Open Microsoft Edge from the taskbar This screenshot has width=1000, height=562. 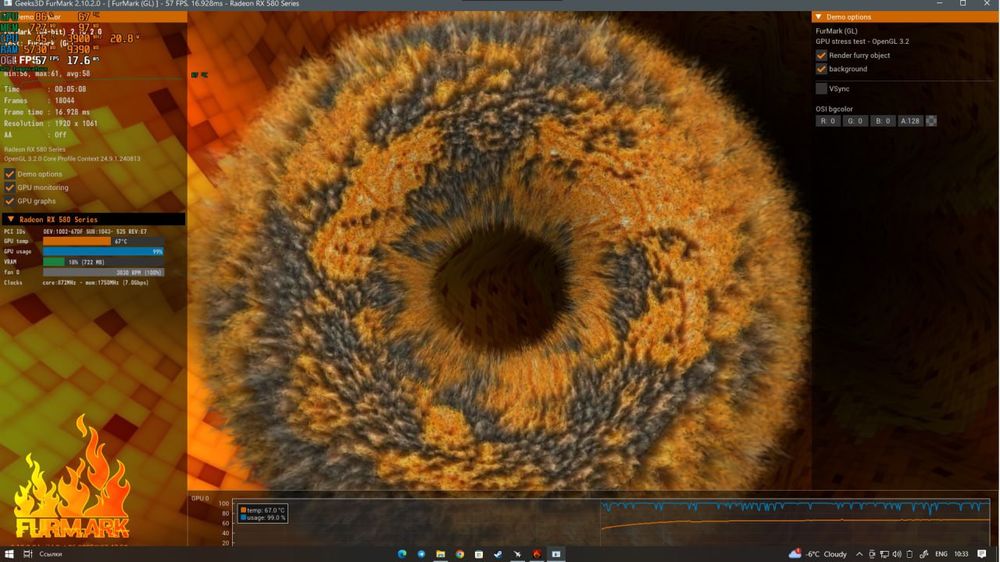tap(402, 554)
